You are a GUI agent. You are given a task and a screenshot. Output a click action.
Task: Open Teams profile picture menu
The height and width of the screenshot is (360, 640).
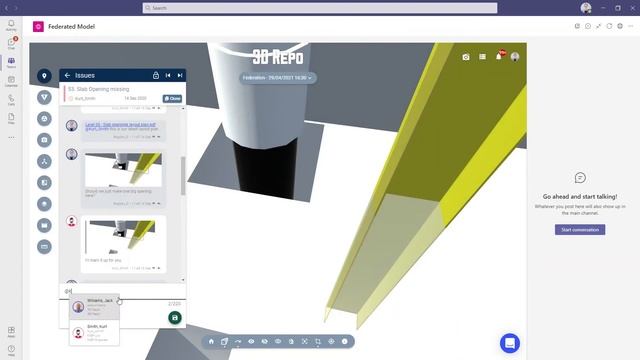[586, 8]
